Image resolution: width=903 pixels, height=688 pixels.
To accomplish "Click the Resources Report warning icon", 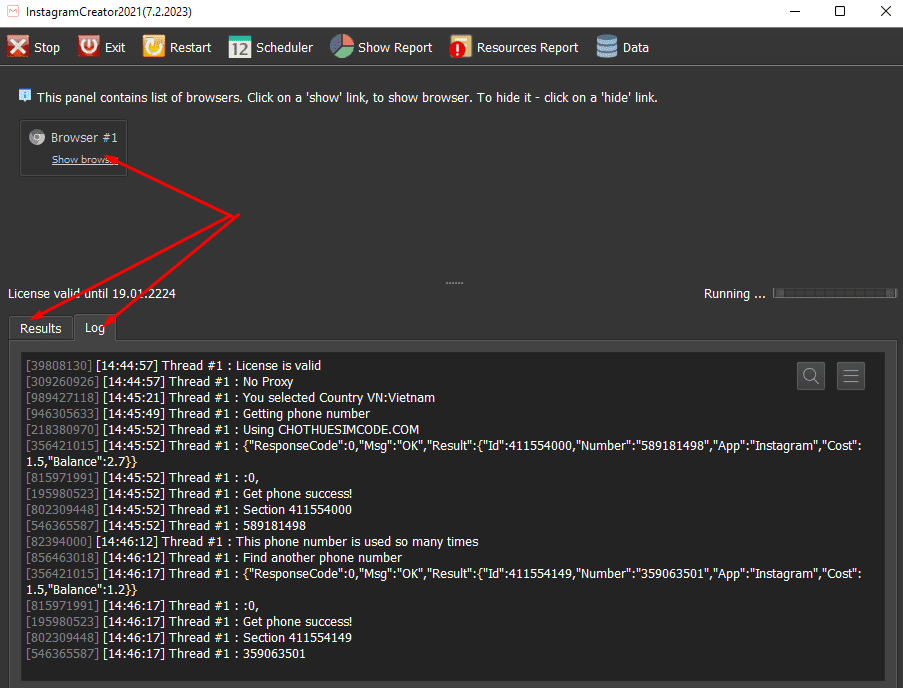I will [x=460, y=47].
